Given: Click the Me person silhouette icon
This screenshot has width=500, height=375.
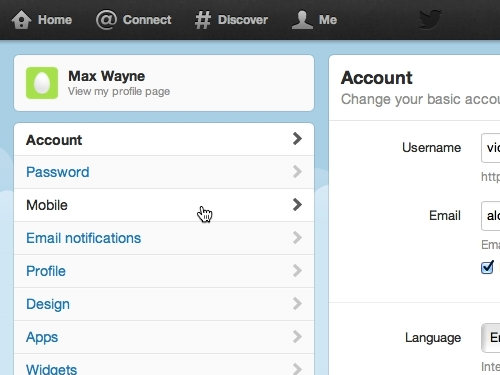Looking at the screenshot, I should click(302, 20).
